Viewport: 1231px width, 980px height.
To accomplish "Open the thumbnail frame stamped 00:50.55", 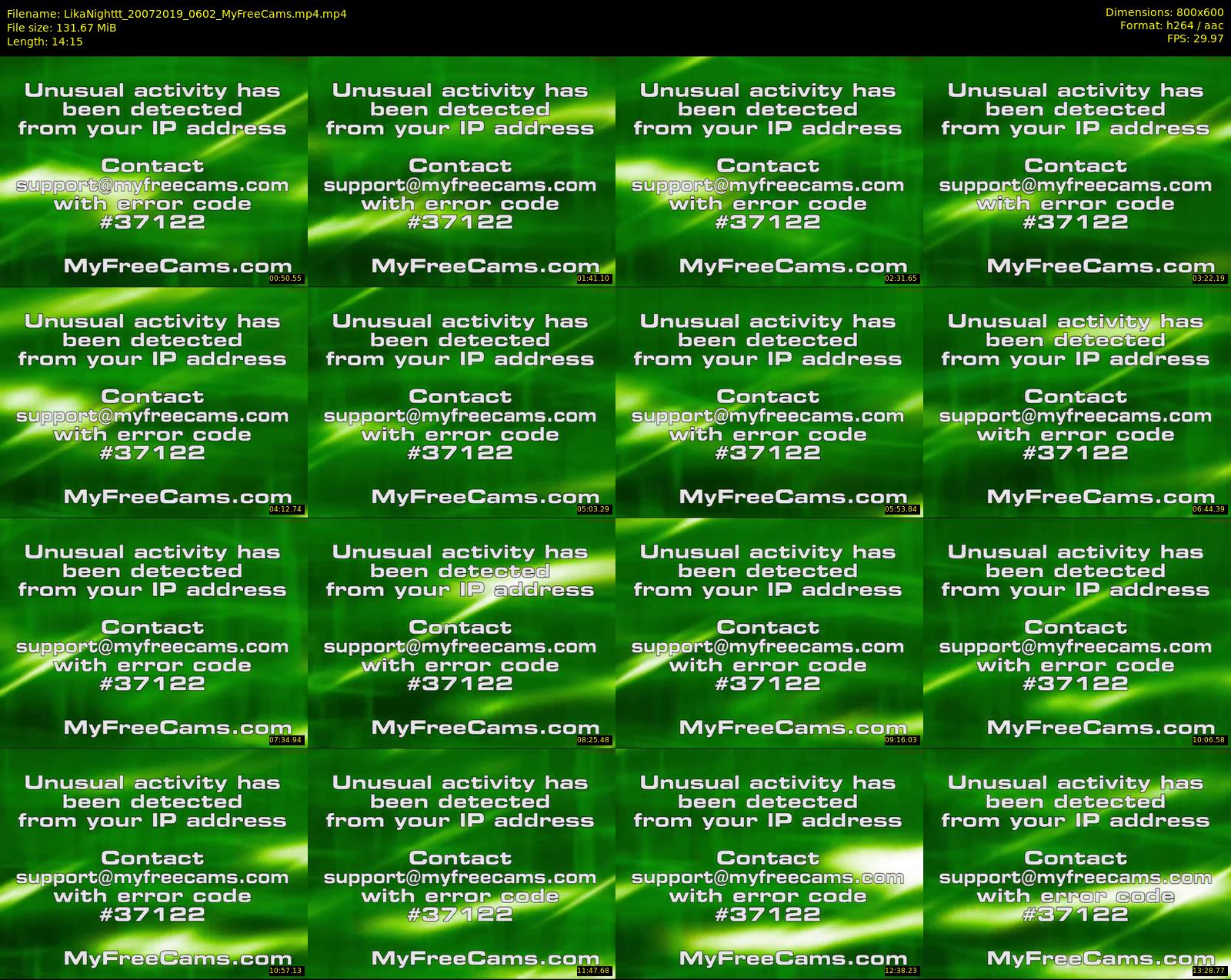I will coord(153,172).
